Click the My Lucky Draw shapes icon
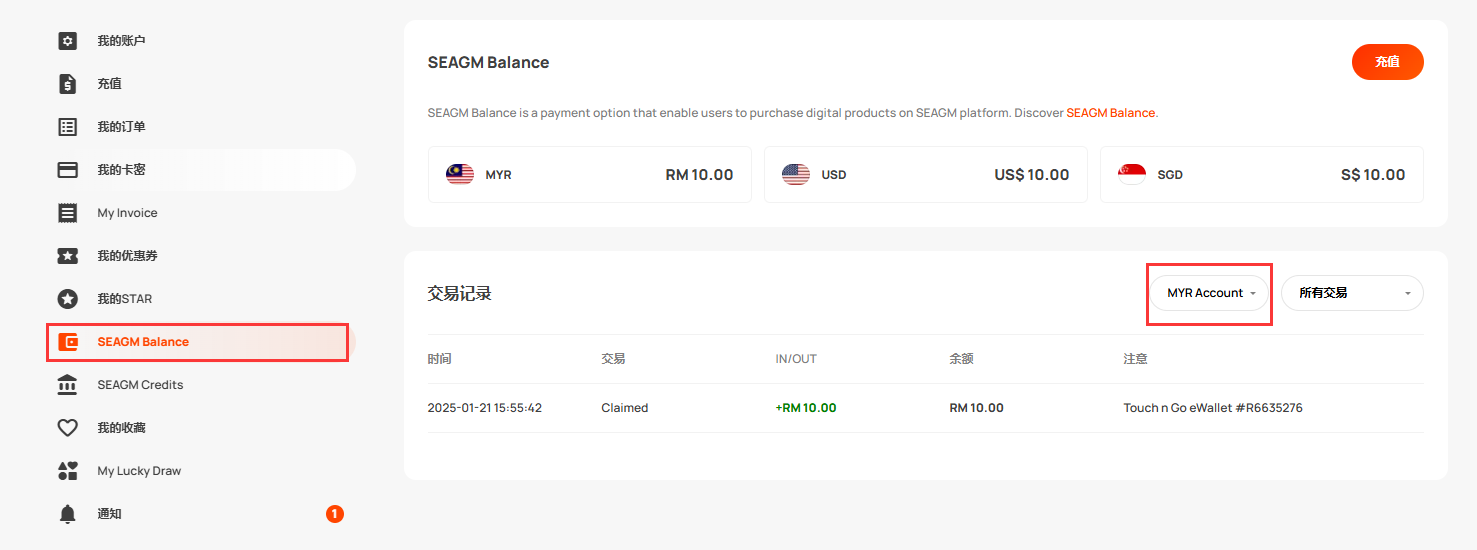The image size is (1477, 550). [67, 471]
